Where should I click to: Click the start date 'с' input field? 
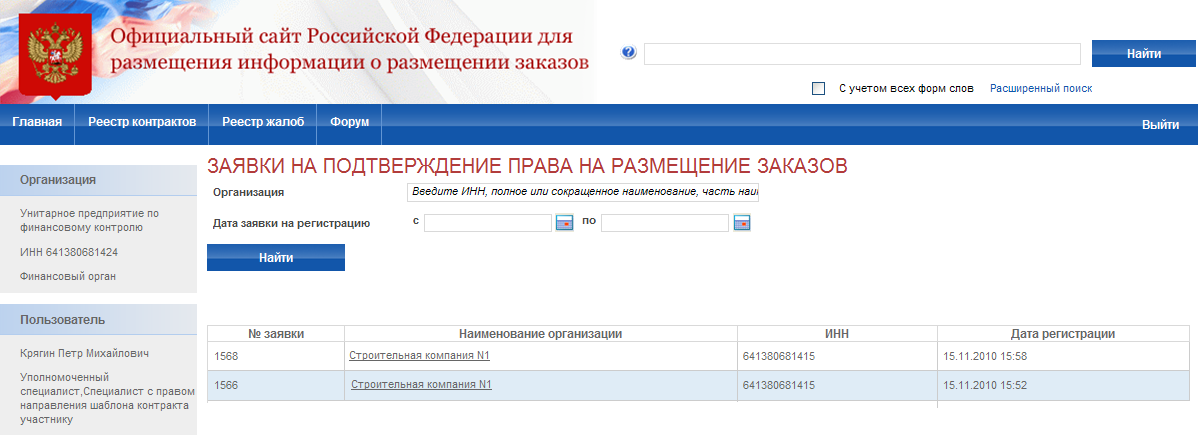pyautogui.click(x=487, y=223)
